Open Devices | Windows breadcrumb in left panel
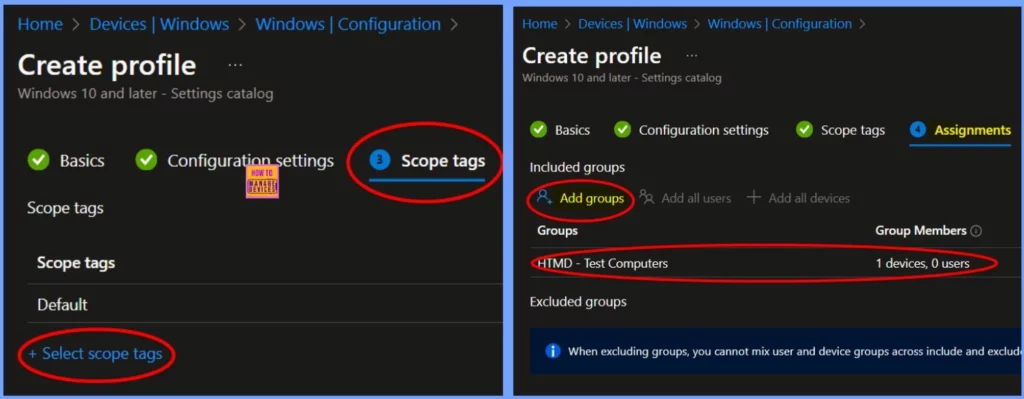This screenshot has width=1024, height=399. click(x=159, y=24)
